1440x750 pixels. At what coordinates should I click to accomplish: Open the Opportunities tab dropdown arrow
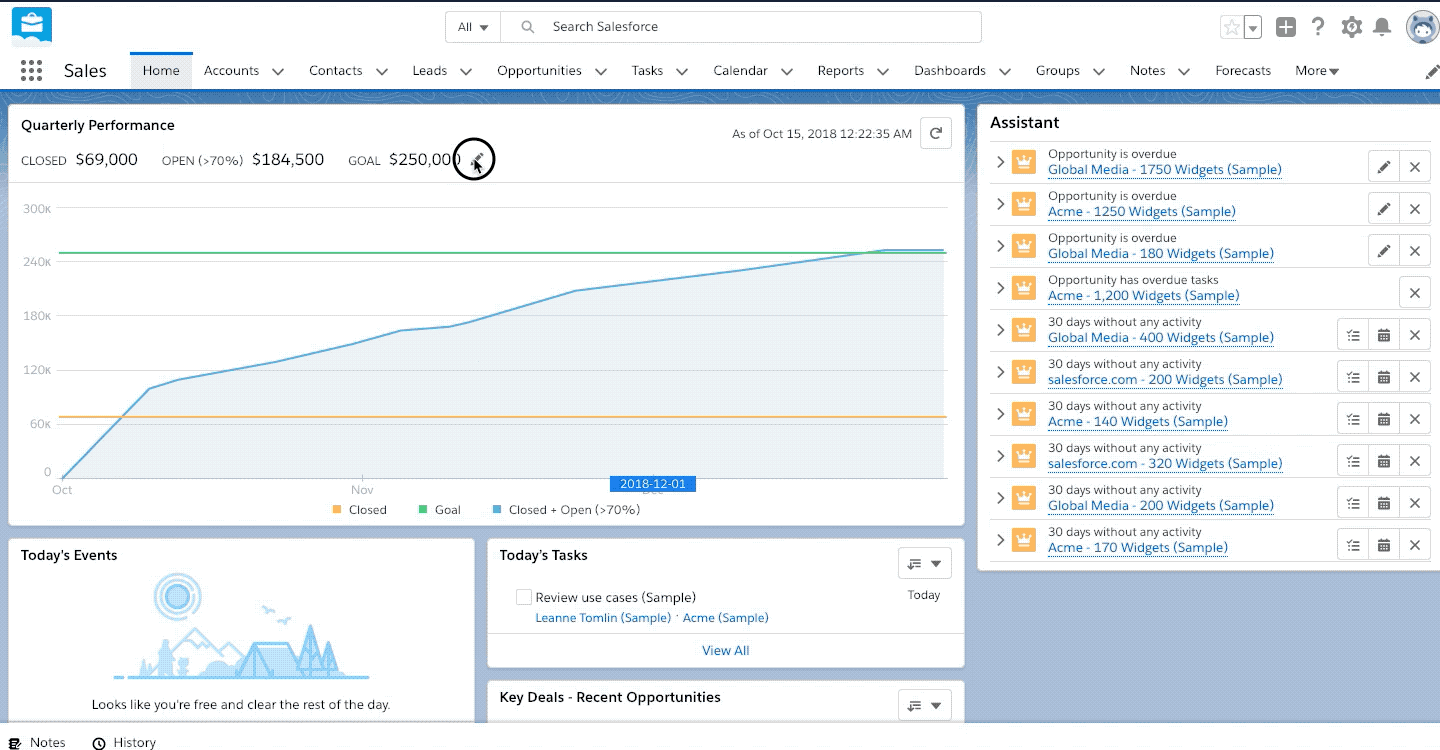601,72
